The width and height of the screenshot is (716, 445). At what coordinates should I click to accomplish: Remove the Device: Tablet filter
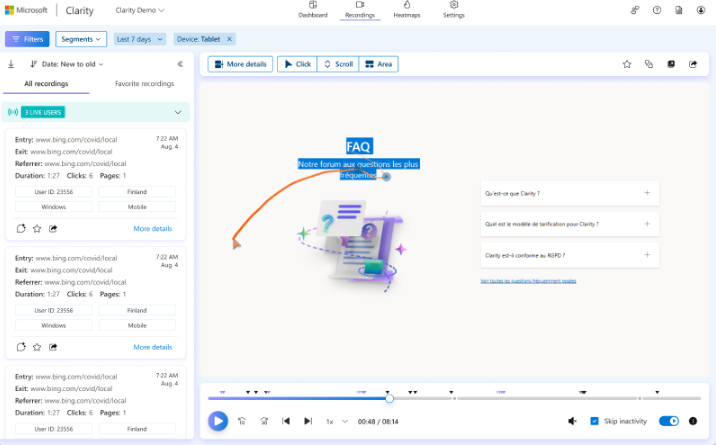[x=229, y=39]
